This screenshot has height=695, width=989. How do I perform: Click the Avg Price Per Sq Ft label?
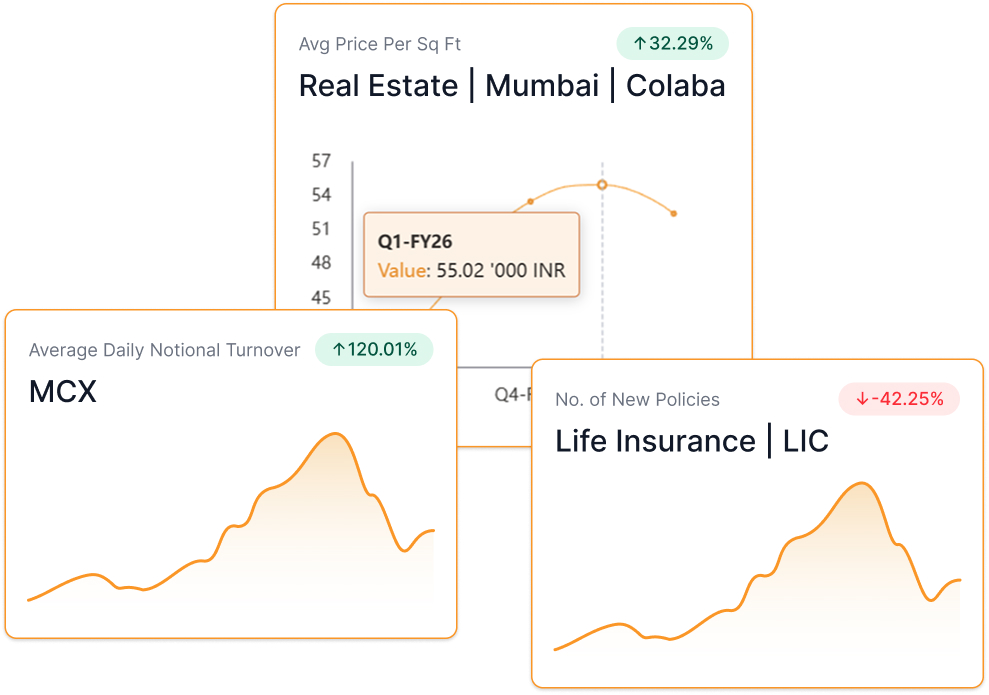click(x=380, y=45)
